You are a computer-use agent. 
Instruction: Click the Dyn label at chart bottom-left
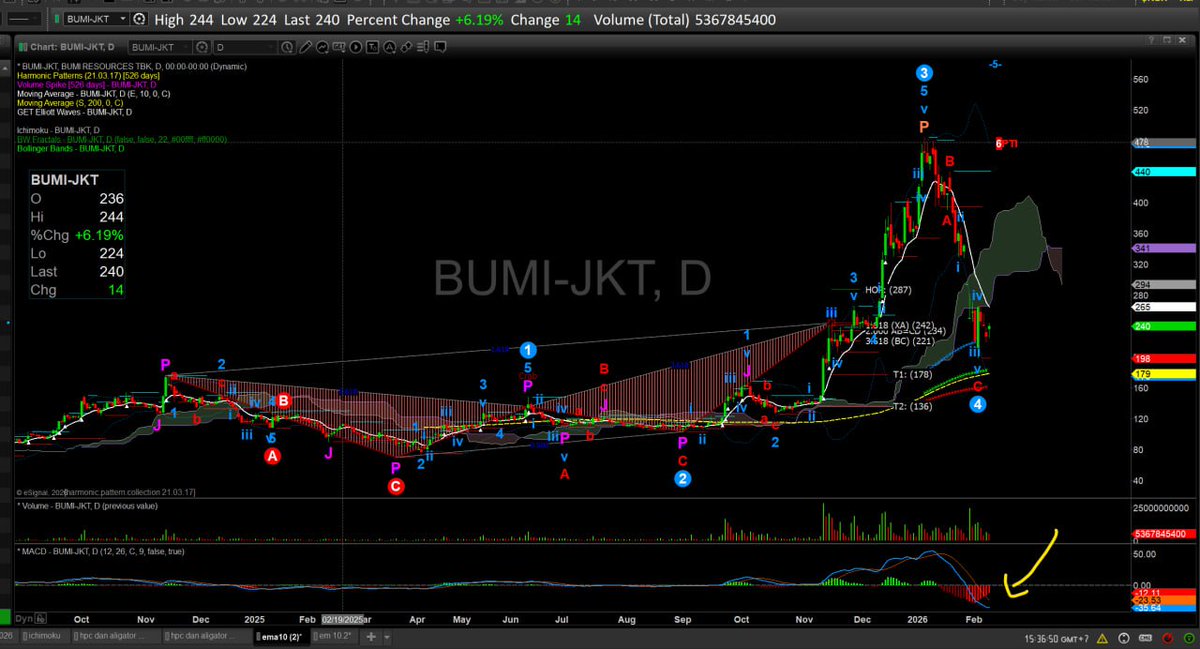(24, 618)
